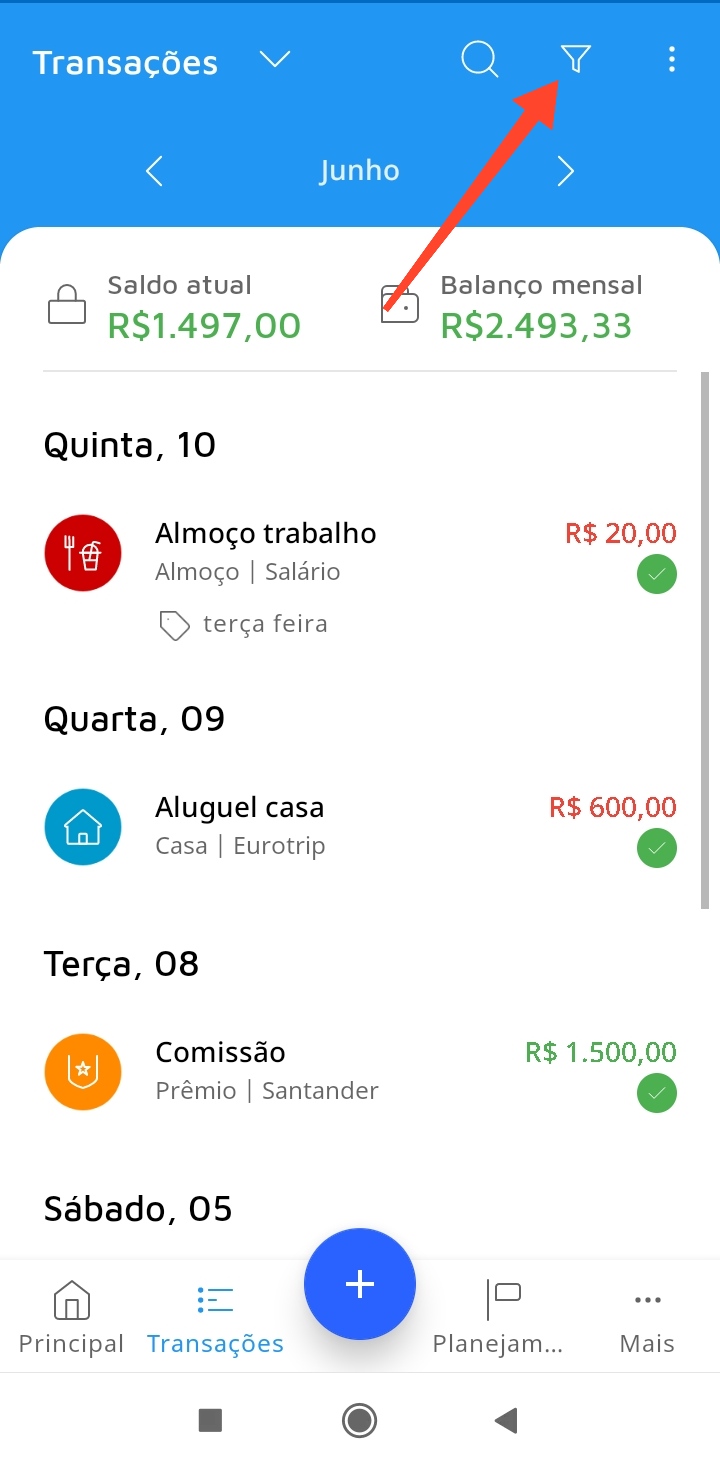Image resolution: width=720 pixels, height=1468 pixels.
Task: Toggle paid checkmark for Aluguel casa
Action: click(657, 849)
